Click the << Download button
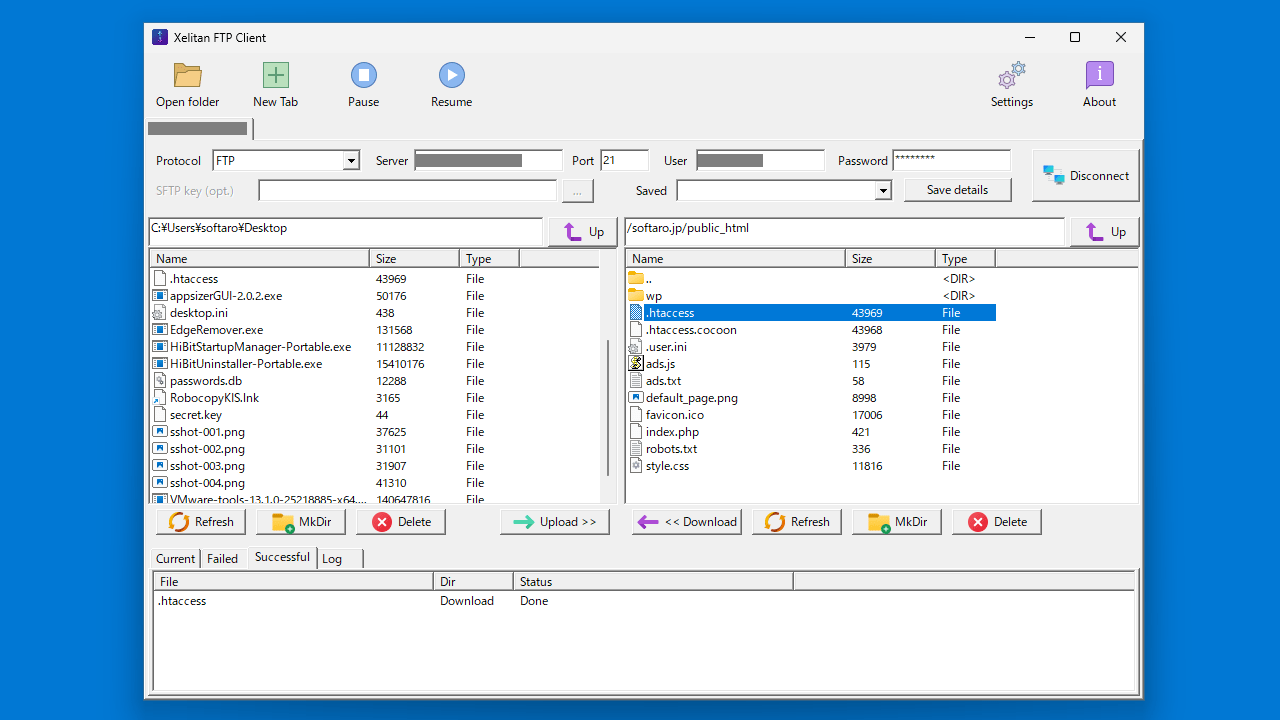The width and height of the screenshot is (1280, 720). [x=687, y=522]
